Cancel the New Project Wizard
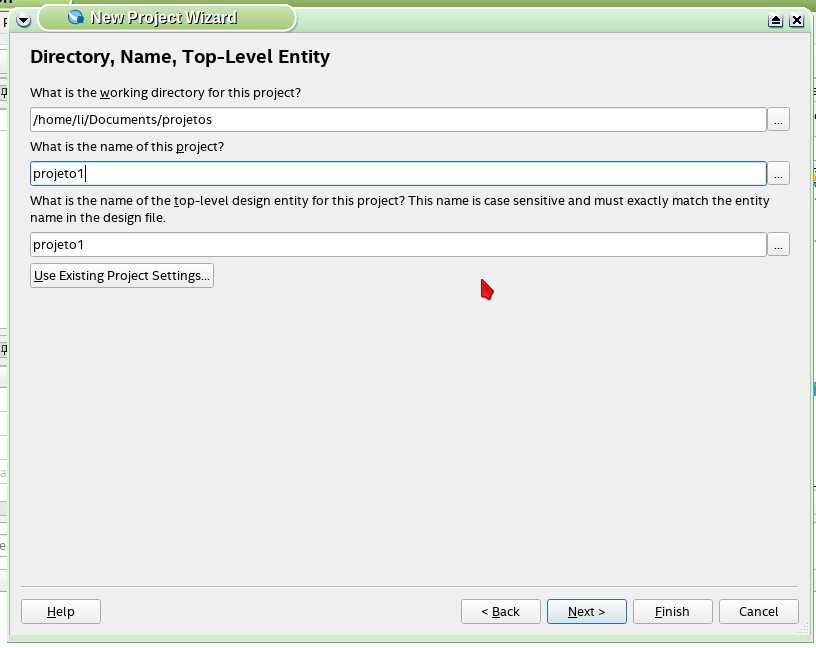816x648 pixels. tap(758, 611)
